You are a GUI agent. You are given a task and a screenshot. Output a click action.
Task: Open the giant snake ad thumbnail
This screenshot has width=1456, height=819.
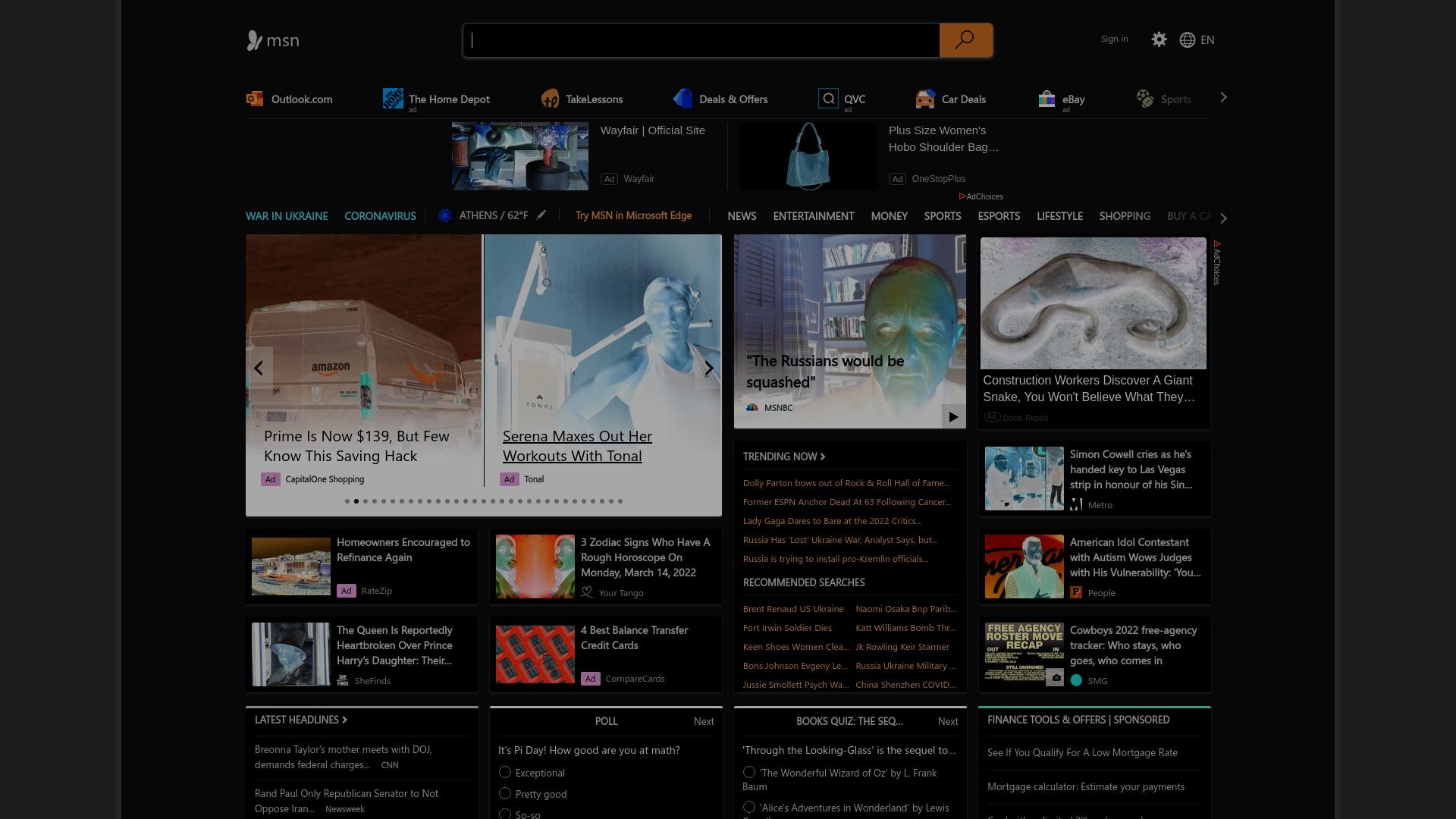pos(1093,303)
